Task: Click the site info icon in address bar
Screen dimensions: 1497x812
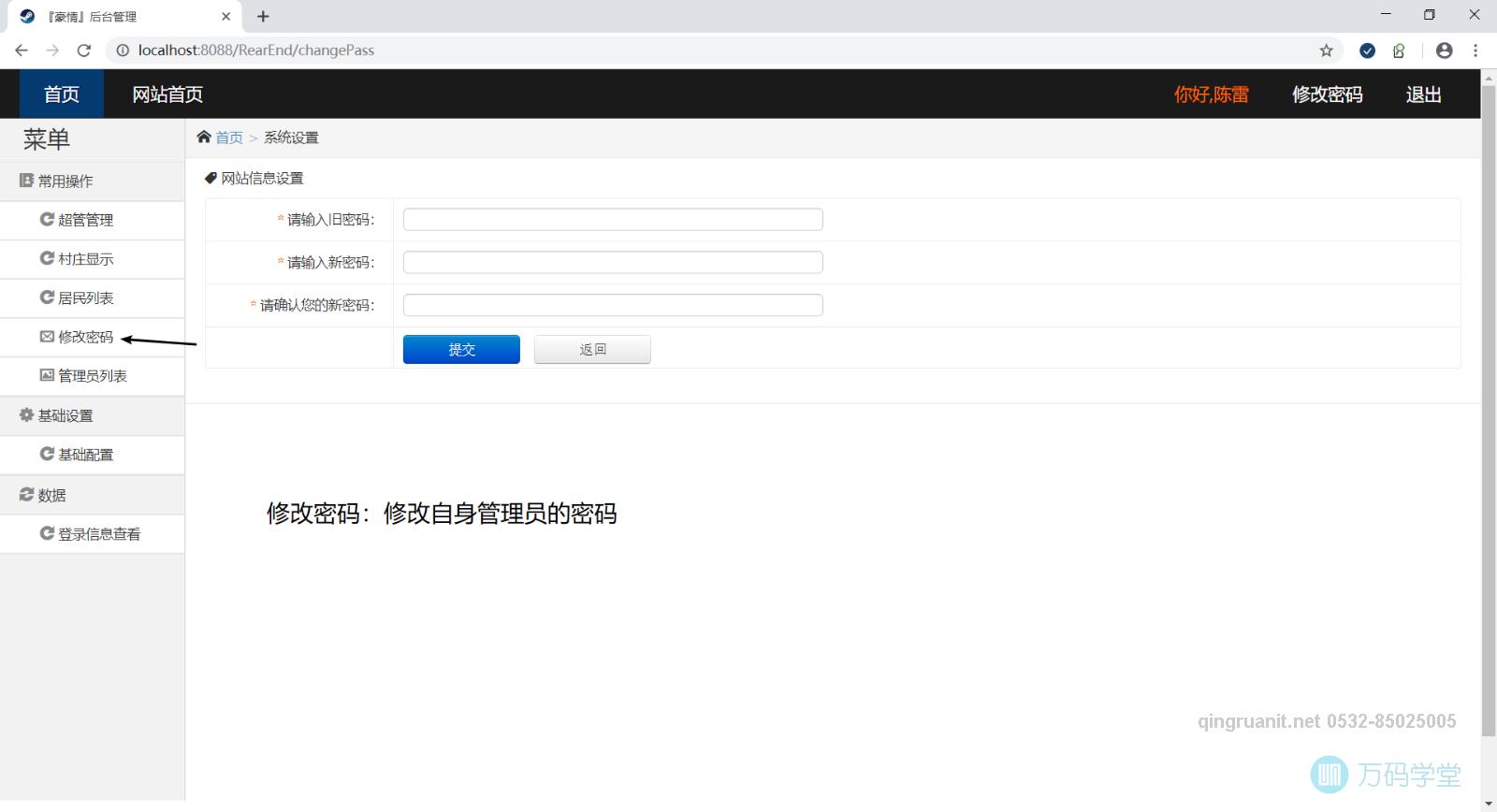Action: (123, 51)
